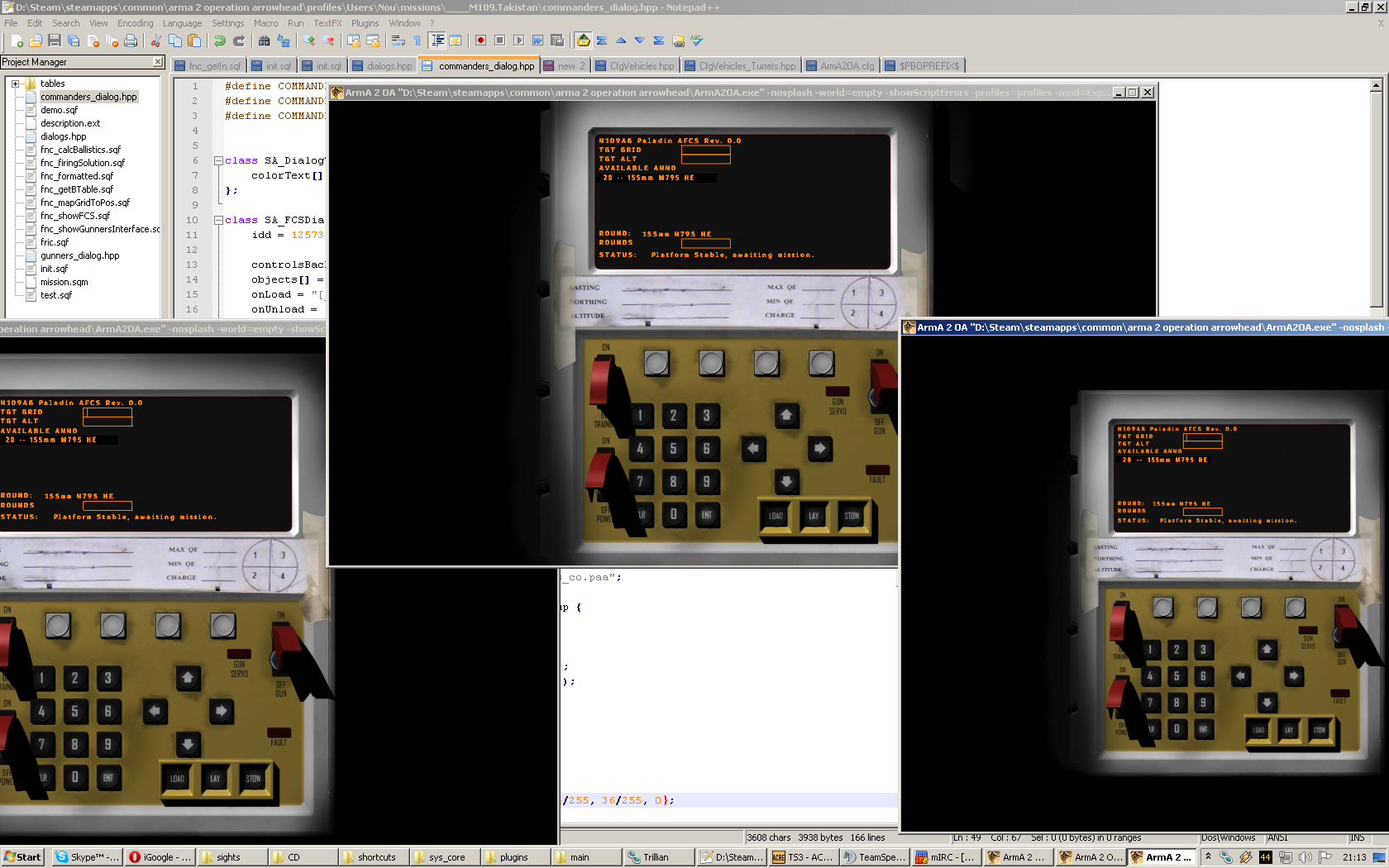Click the Synchronize Horizontal Scrolling icon
The image size is (1389, 868).
tap(373, 41)
